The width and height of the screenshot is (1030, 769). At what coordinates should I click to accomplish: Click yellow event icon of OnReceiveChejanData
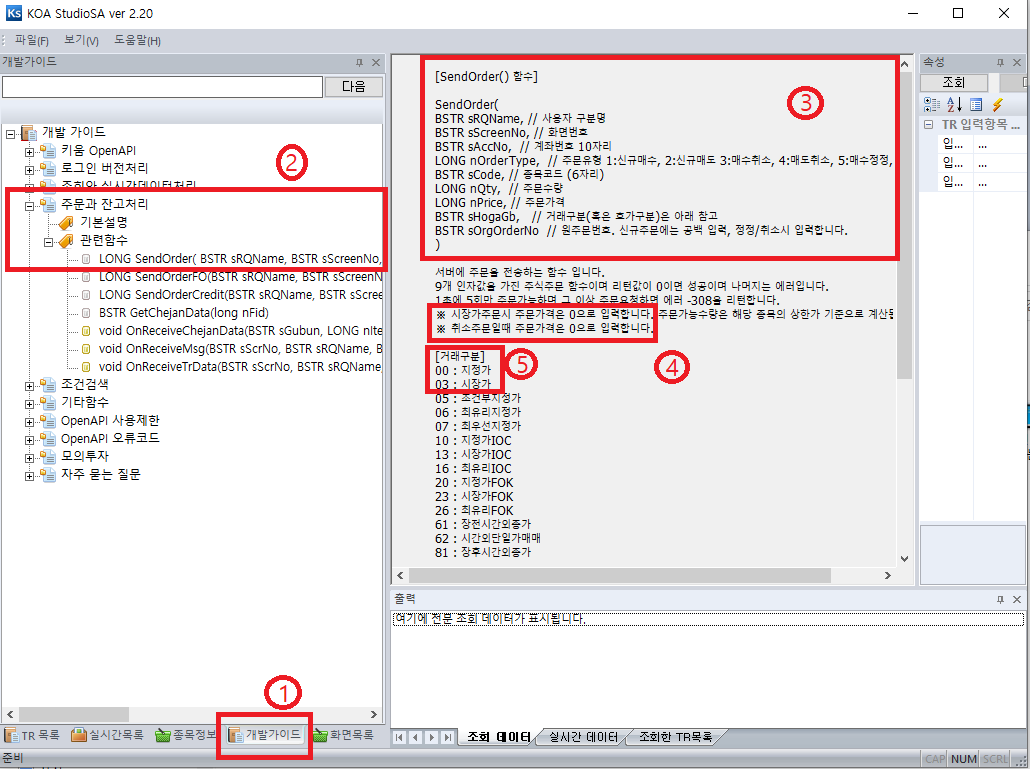[x=86, y=331]
